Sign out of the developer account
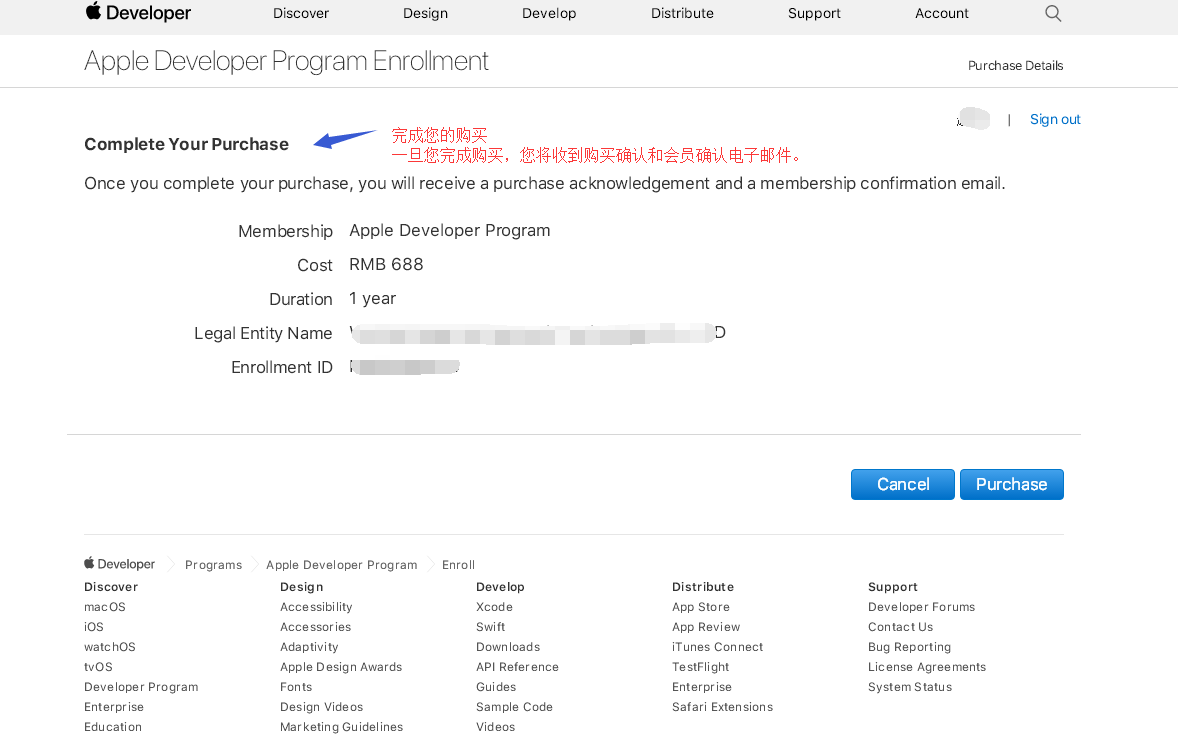The width and height of the screenshot is (1178, 745). tap(1055, 119)
